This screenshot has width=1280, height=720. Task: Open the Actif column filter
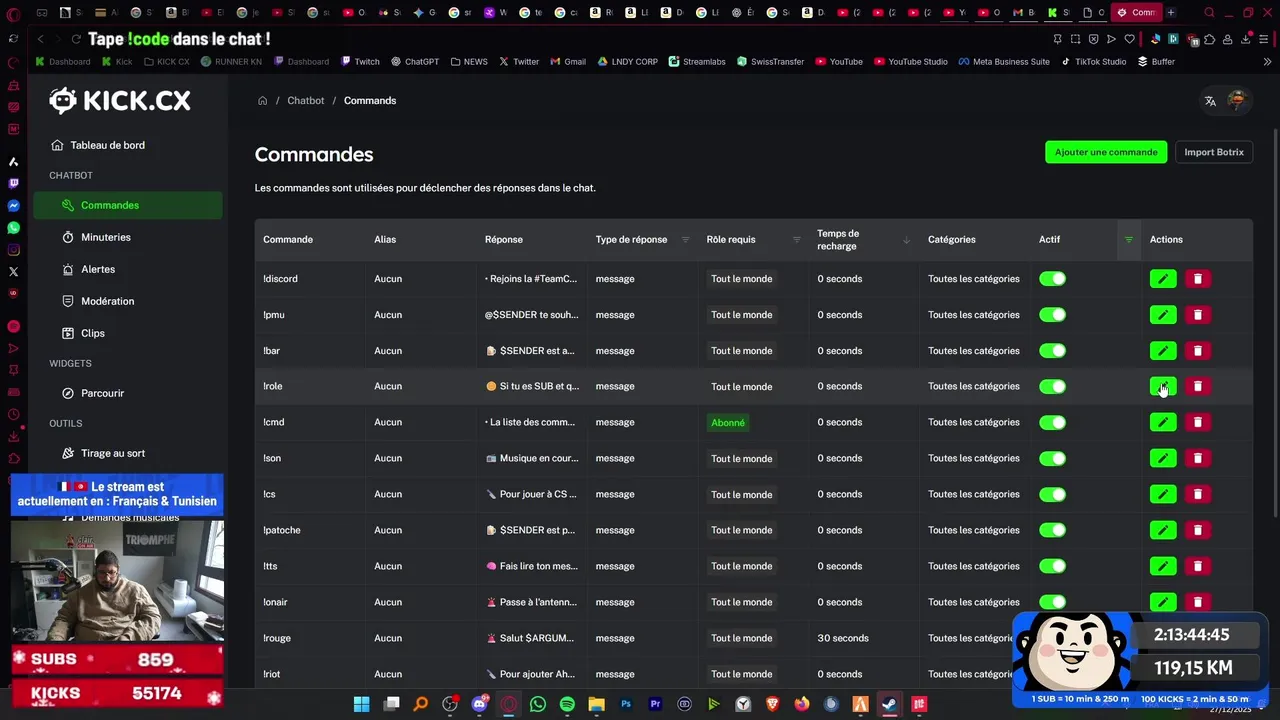[x=1128, y=240]
